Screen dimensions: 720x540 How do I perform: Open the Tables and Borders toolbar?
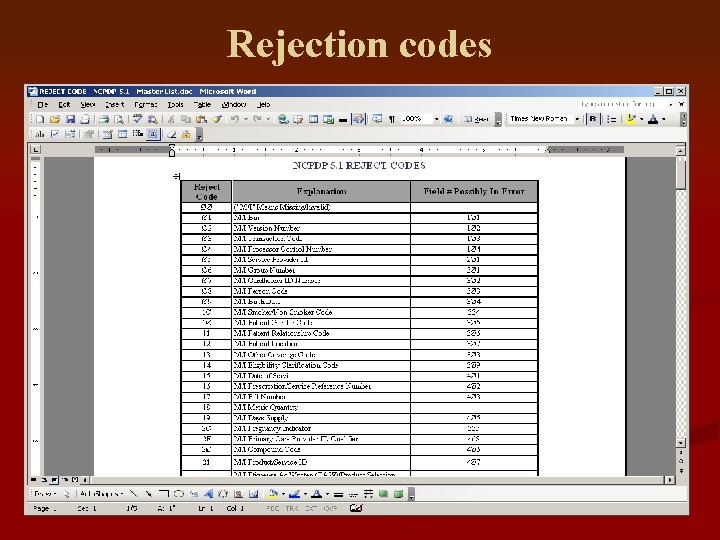point(298,119)
